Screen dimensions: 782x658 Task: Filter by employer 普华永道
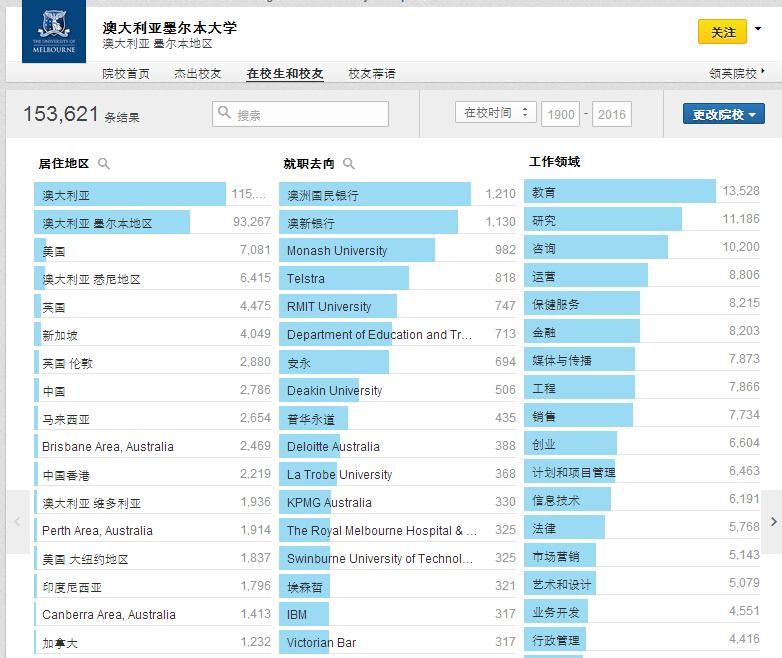(x=398, y=418)
